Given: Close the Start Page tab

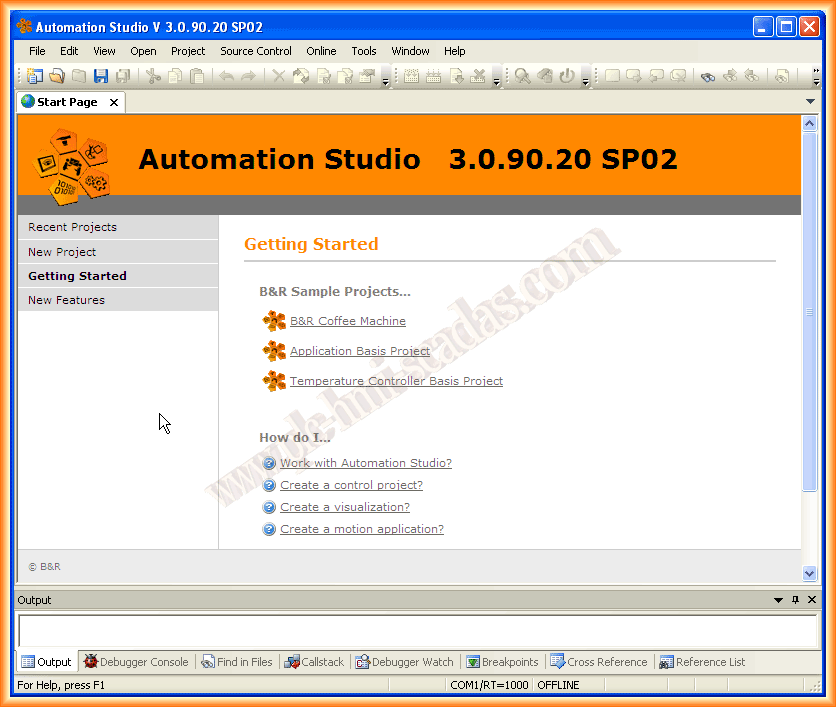Looking at the screenshot, I should pos(114,102).
